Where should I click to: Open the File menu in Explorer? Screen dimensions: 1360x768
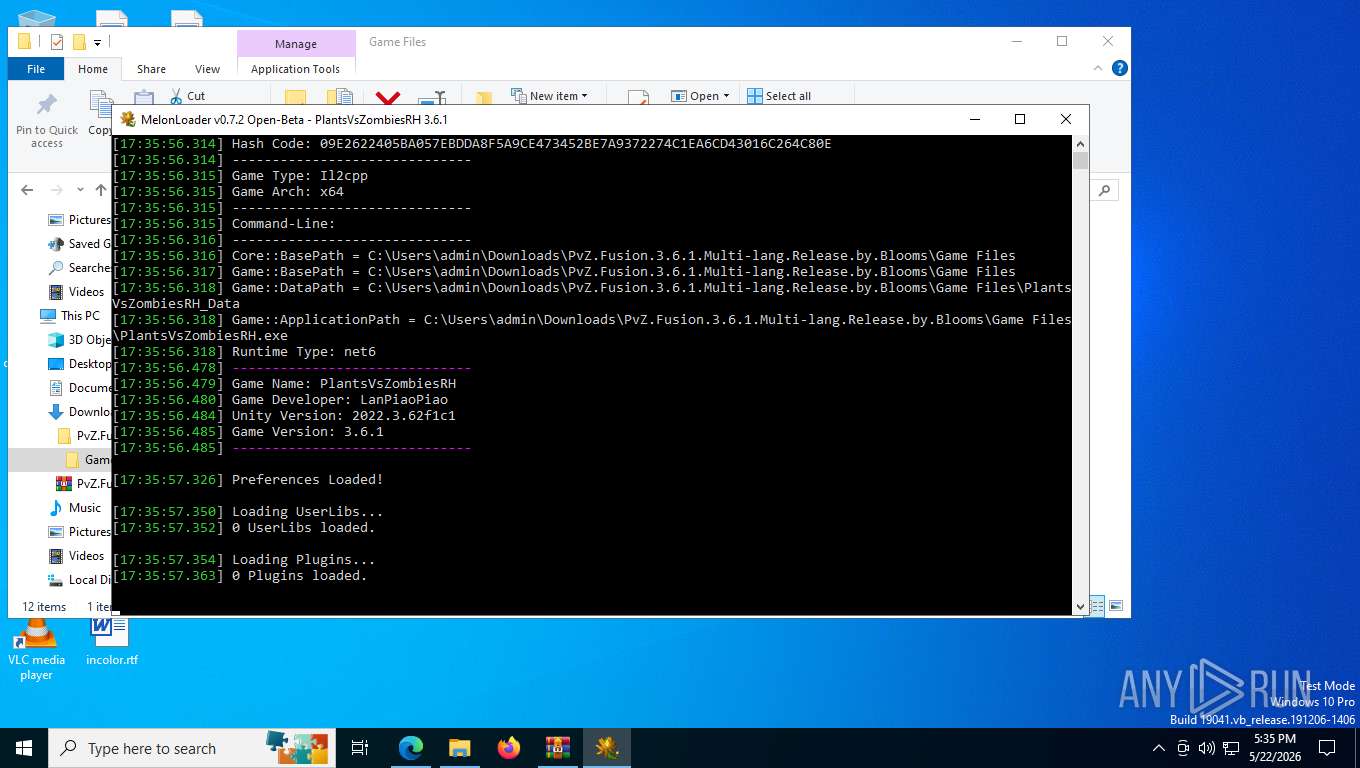pyautogui.click(x=36, y=69)
